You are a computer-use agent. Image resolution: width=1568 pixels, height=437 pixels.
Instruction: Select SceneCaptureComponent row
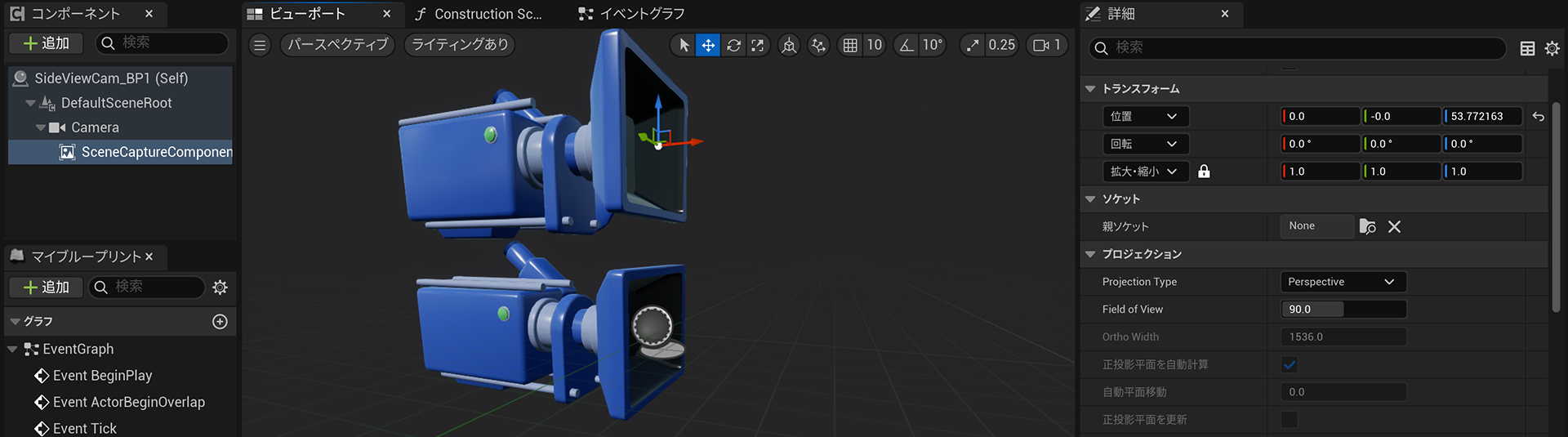pyautogui.click(x=120, y=152)
